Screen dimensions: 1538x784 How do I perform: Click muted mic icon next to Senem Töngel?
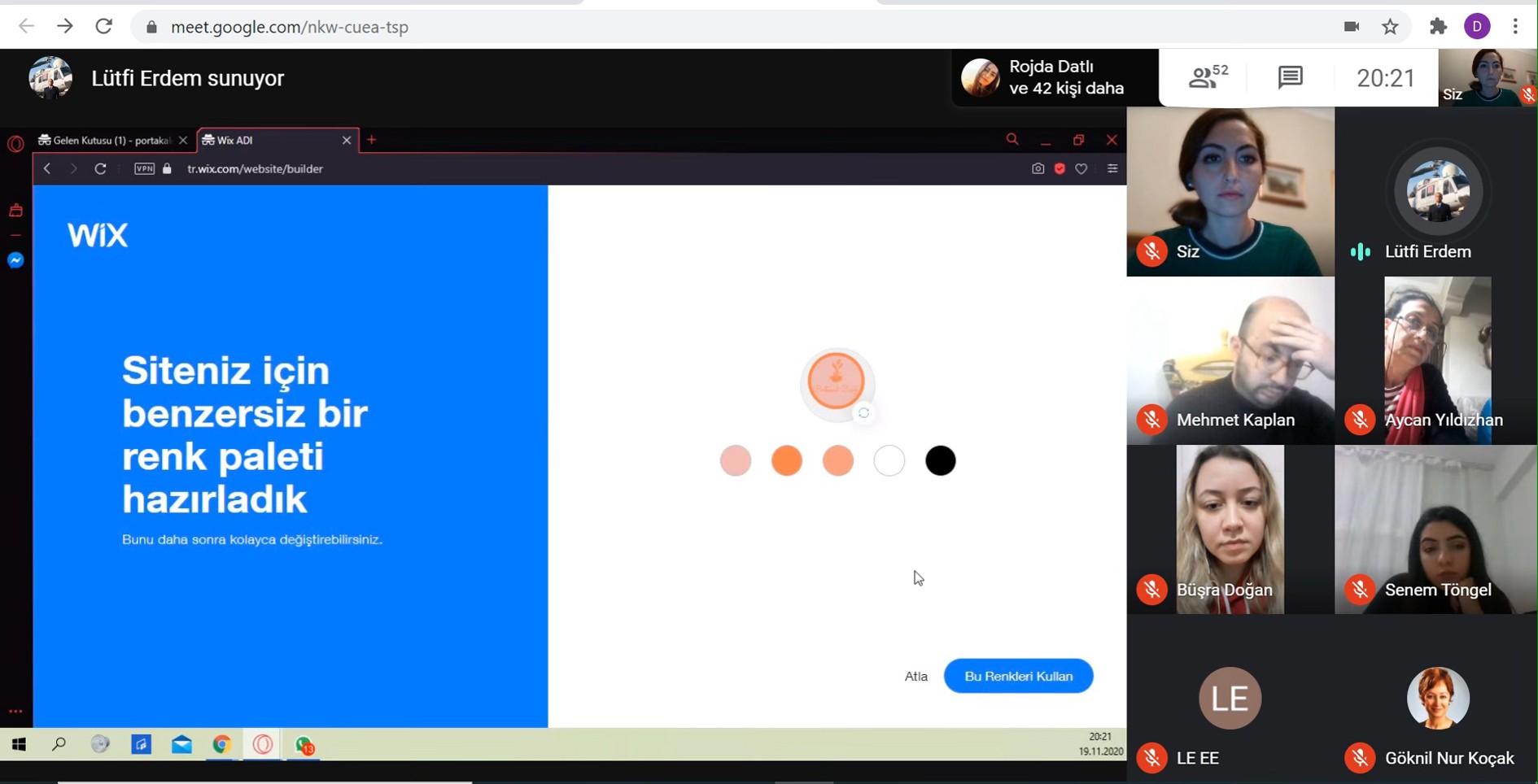[1360, 590]
